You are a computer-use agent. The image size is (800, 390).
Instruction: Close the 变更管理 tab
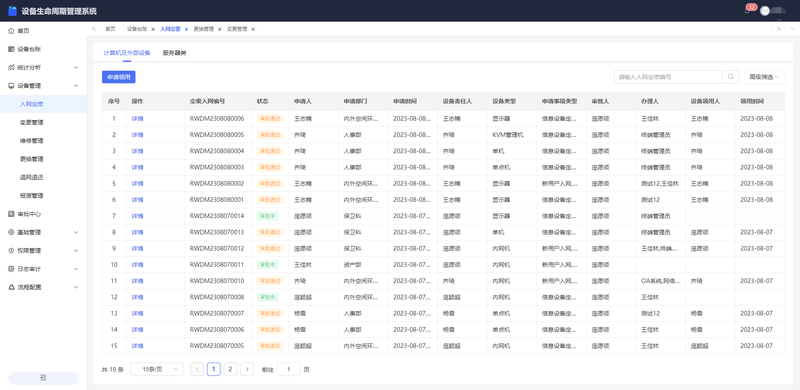tap(253, 29)
